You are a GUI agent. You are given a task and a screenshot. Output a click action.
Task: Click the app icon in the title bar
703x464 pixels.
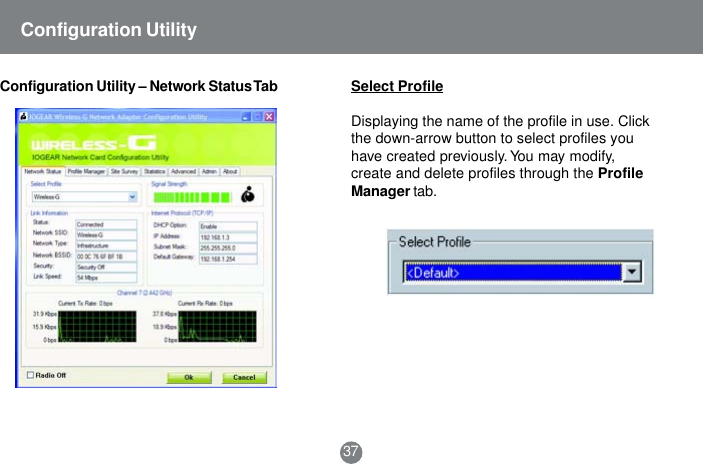tap(23, 117)
